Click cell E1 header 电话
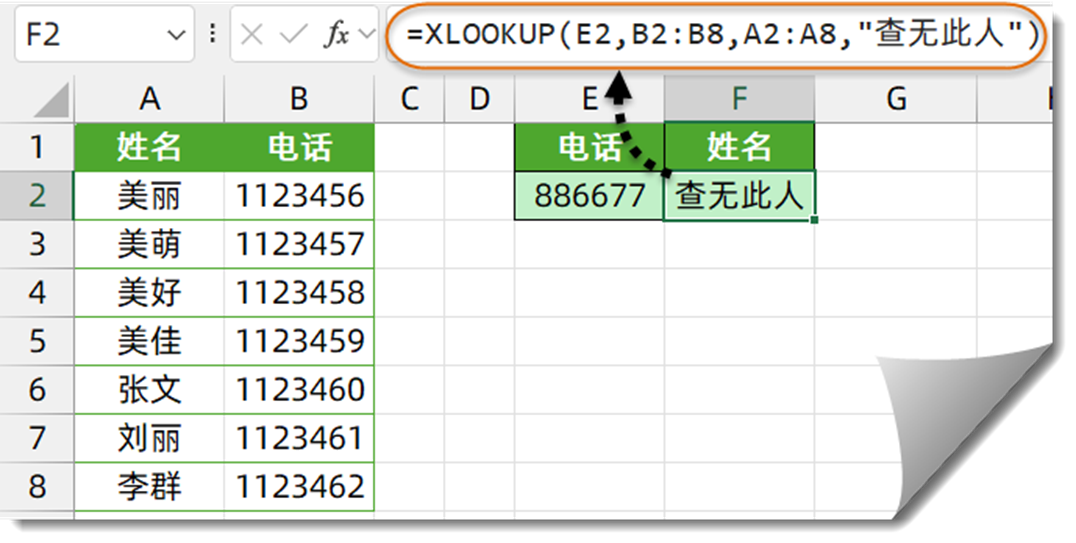 pyautogui.click(x=589, y=147)
